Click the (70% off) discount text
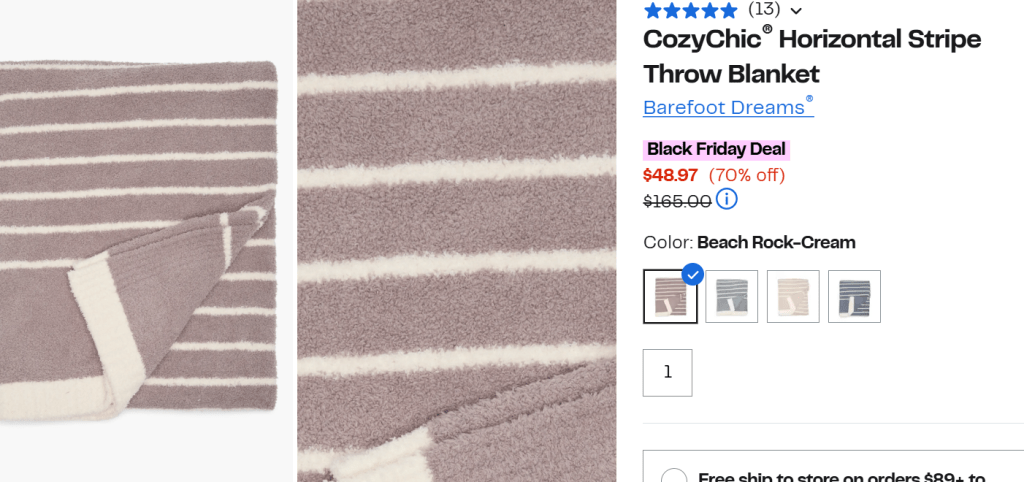 coord(747,175)
